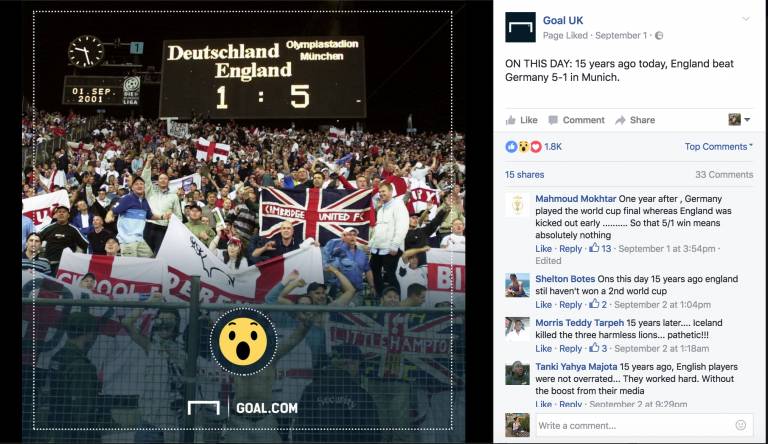Click the Comment action on the post
The height and width of the screenshot is (444, 768).
point(576,120)
